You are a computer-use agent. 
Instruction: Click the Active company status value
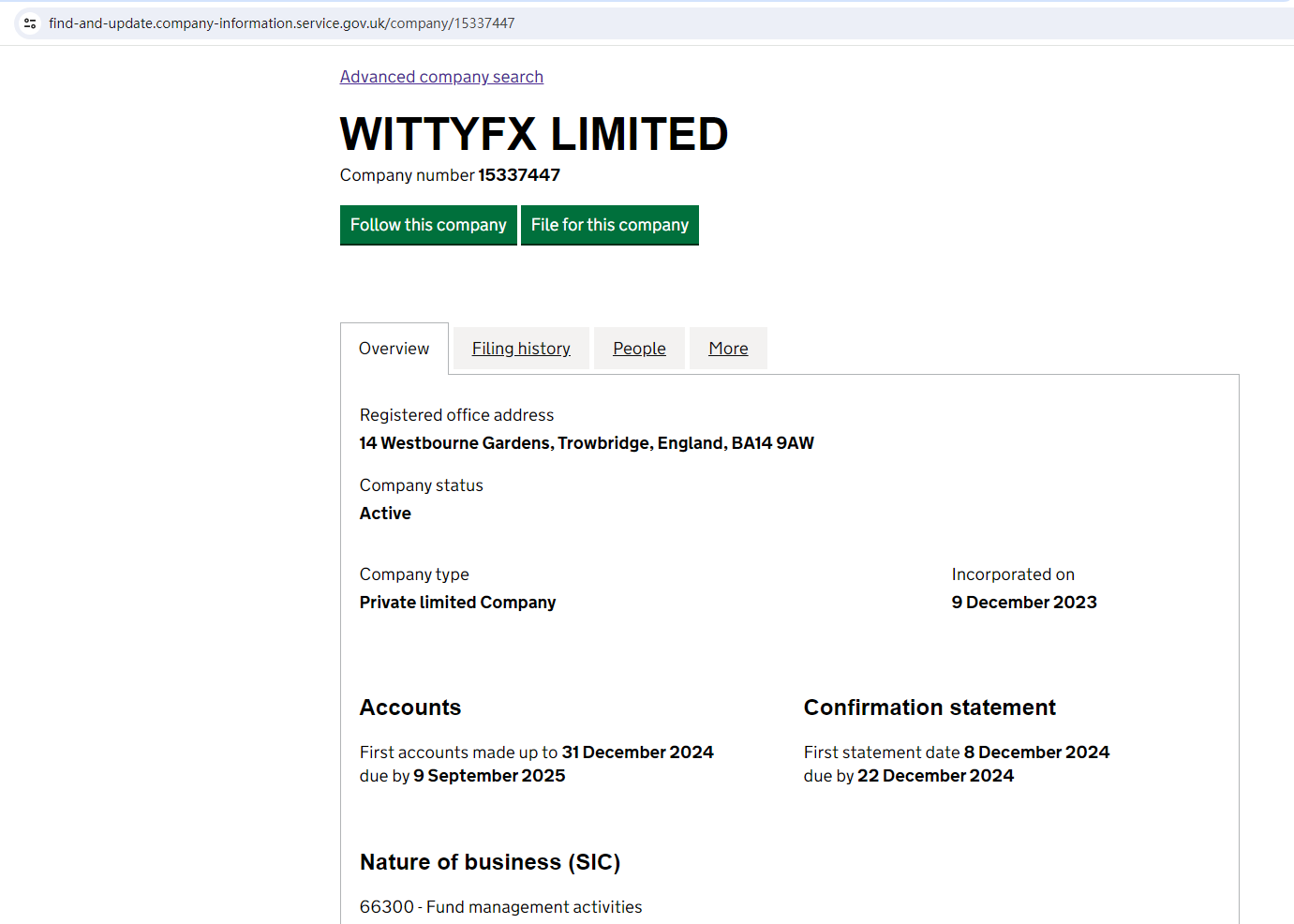(x=385, y=514)
